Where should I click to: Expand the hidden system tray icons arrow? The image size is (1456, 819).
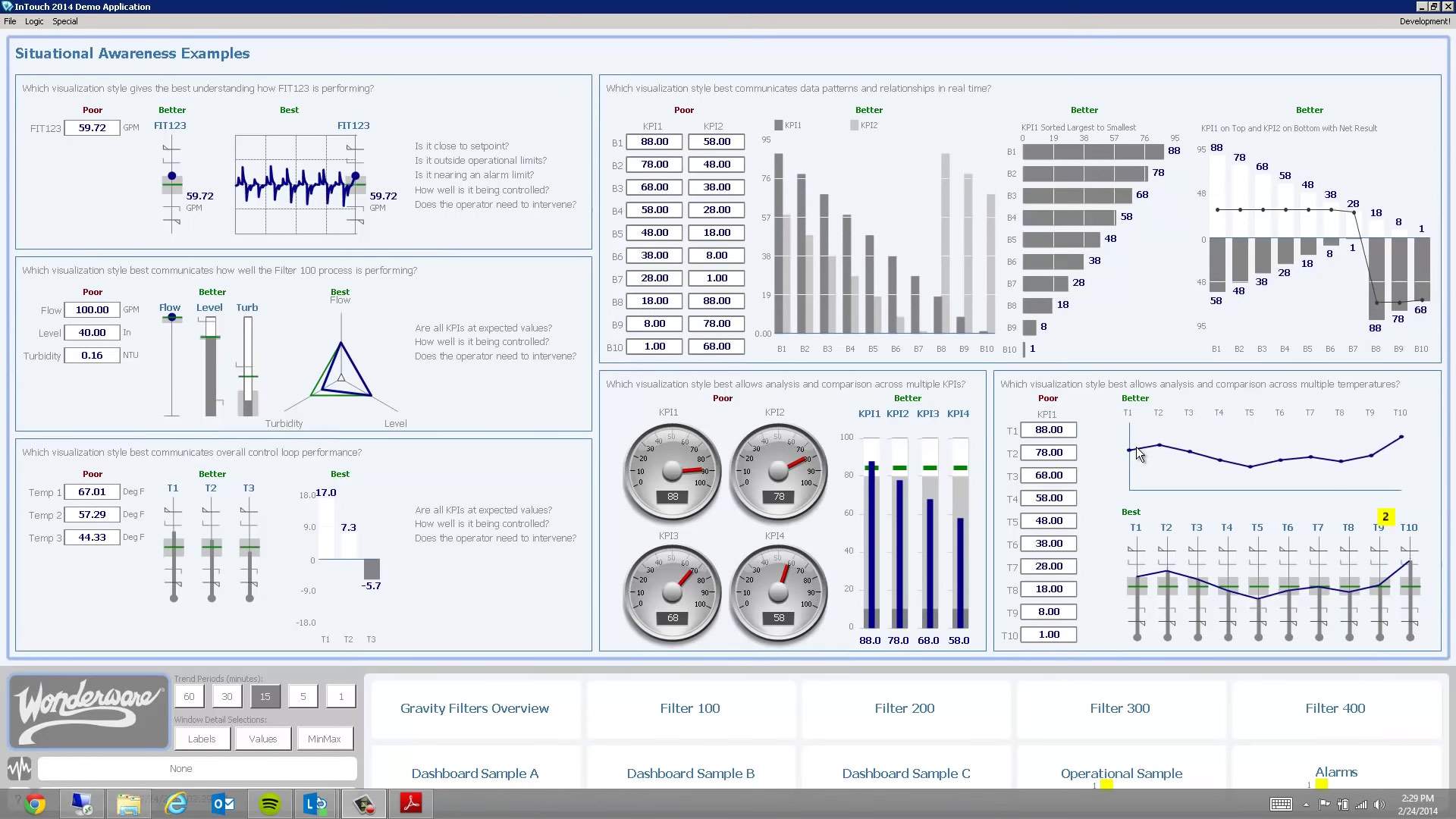[x=1306, y=805]
